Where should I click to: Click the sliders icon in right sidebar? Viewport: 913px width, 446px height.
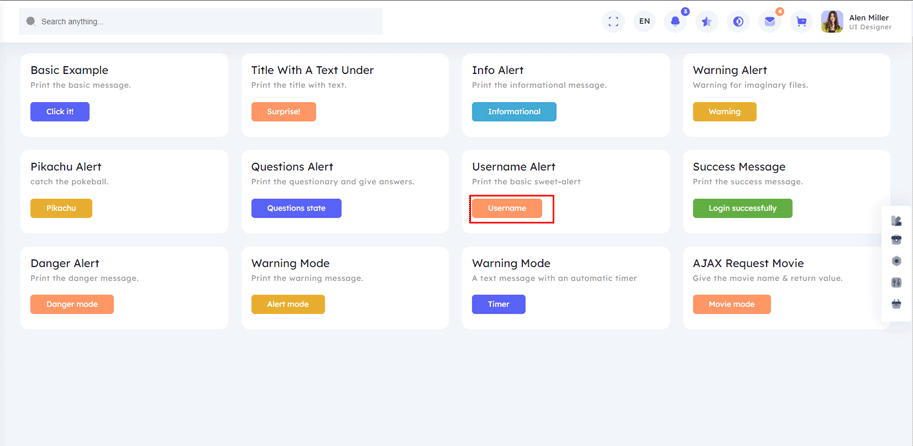(896, 283)
